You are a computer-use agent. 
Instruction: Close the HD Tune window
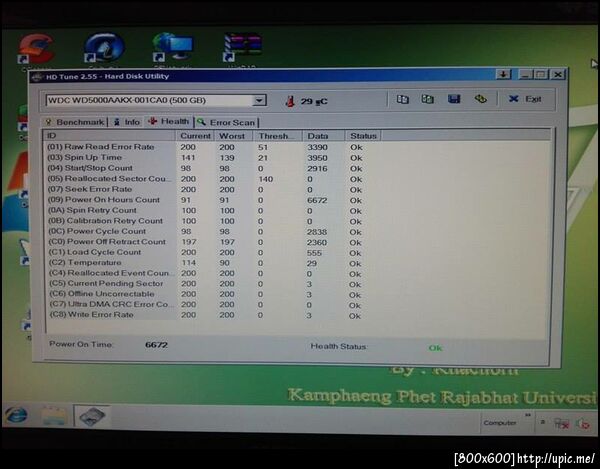click(x=558, y=75)
